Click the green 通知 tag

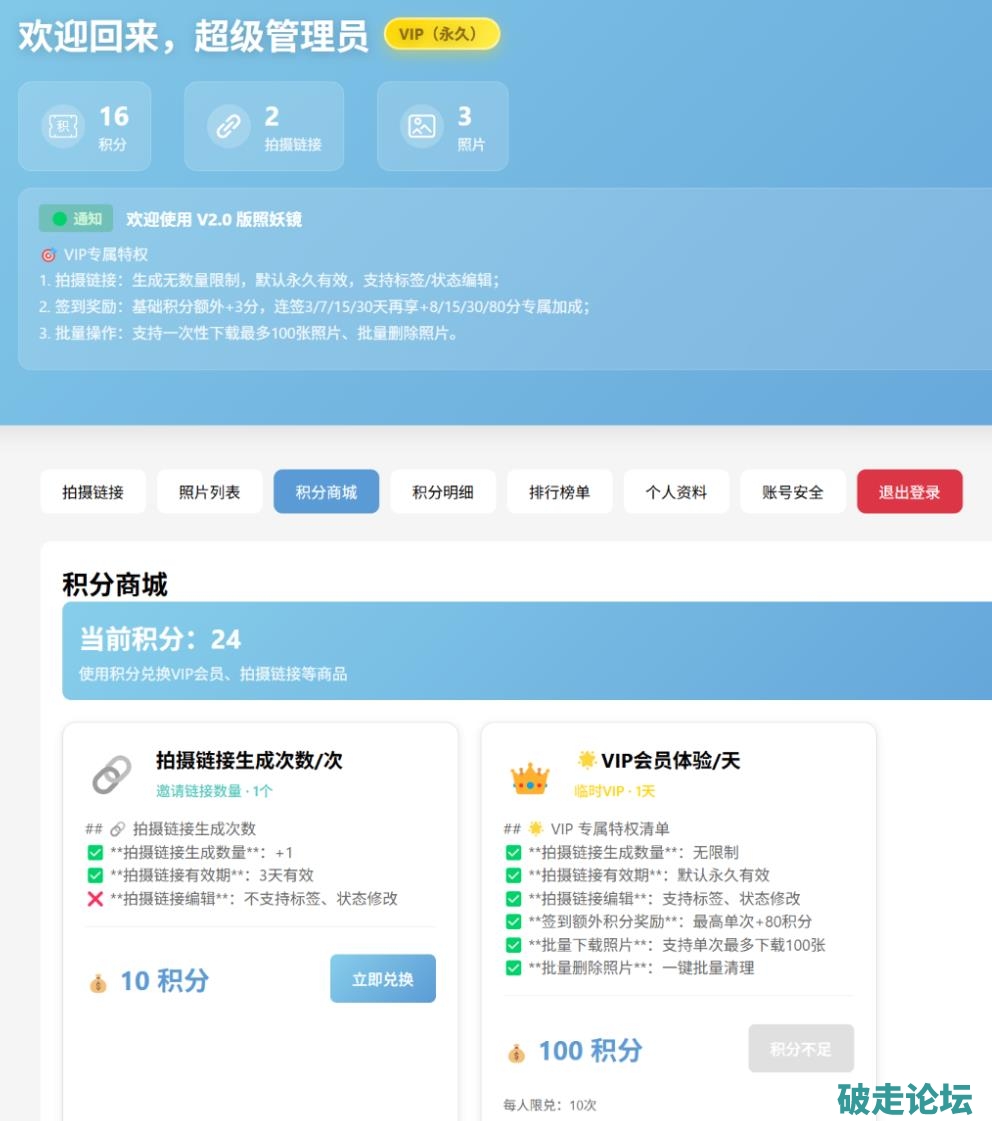pos(76,219)
